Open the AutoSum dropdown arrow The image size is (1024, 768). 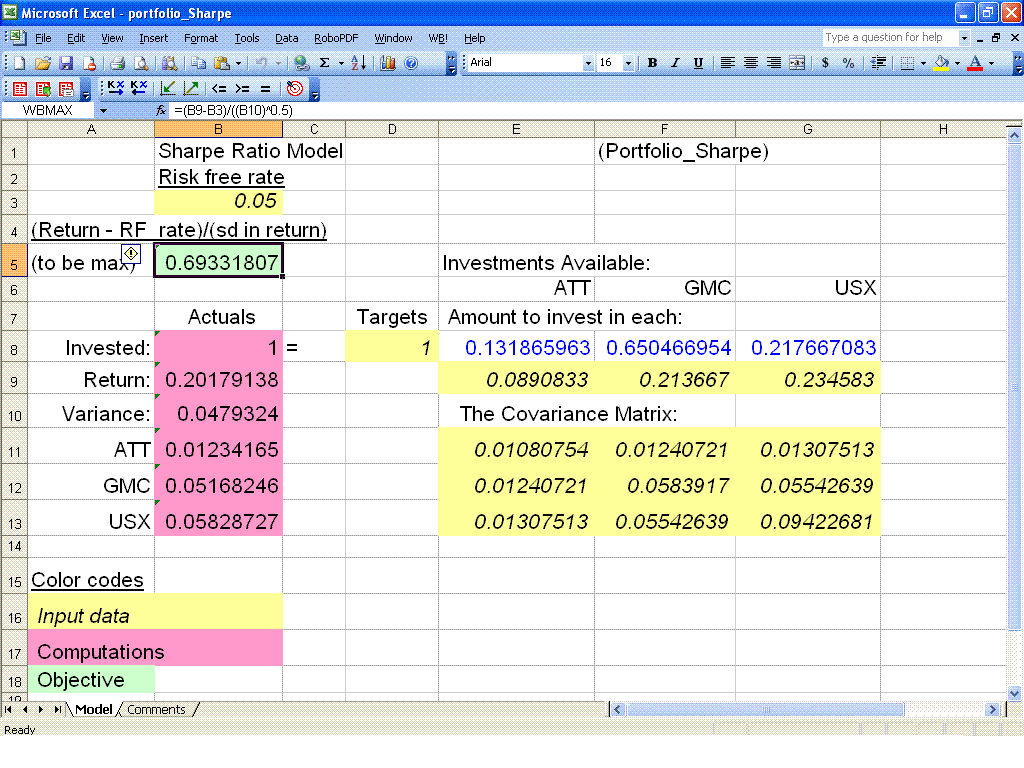coord(341,63)
